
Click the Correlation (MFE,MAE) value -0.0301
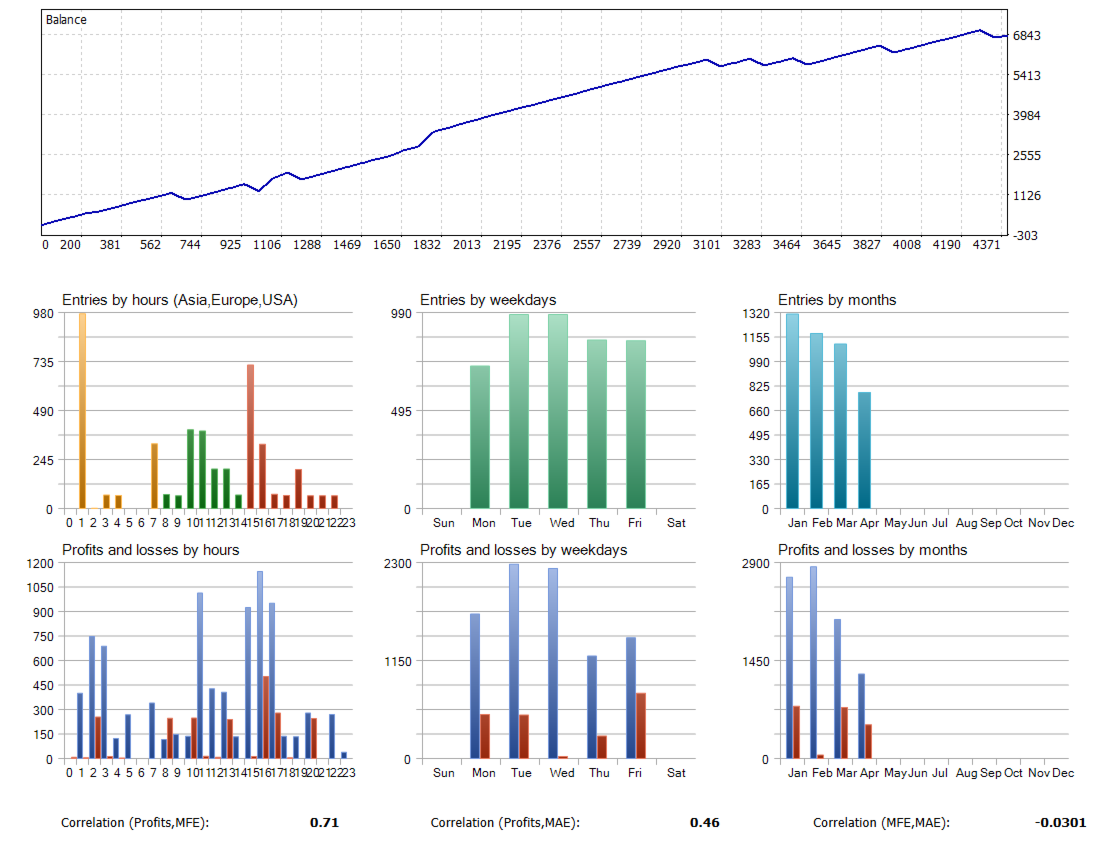click(x=1060, y=822)
